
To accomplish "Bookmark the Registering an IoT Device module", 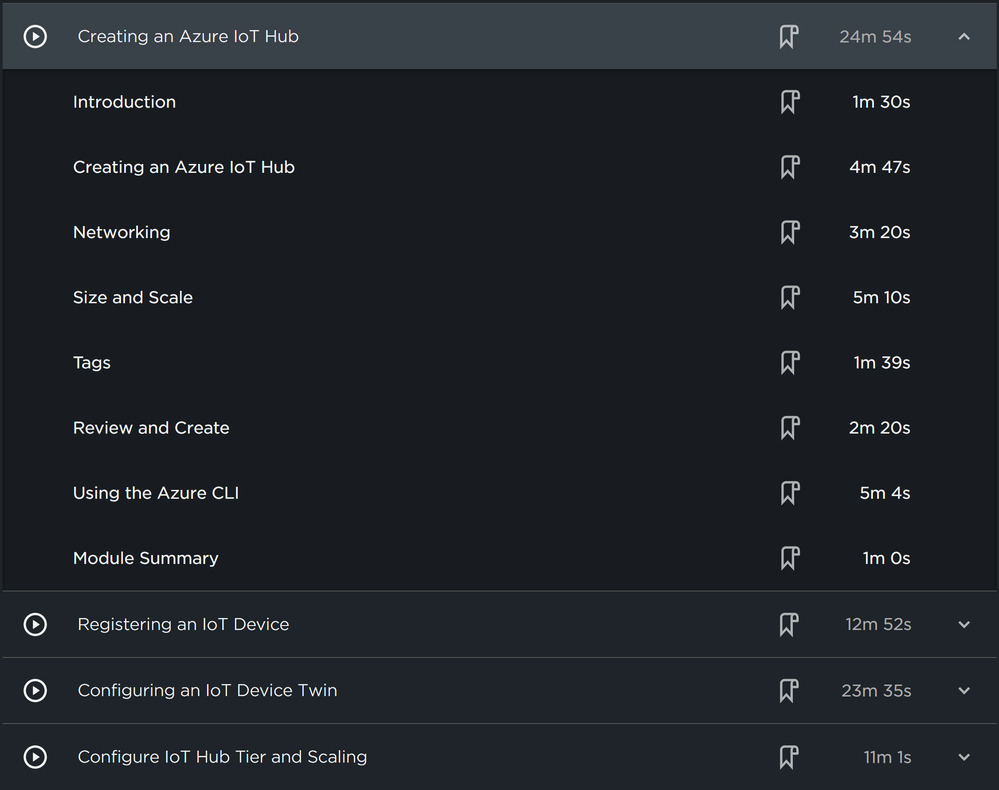I will [789, 625].
